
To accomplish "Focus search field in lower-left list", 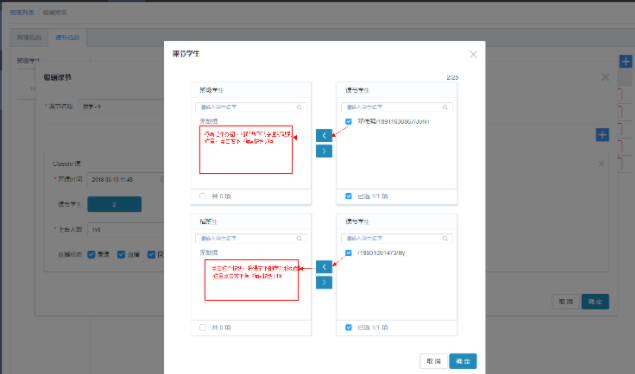I will pyautogui.click(x=251, y=238).
